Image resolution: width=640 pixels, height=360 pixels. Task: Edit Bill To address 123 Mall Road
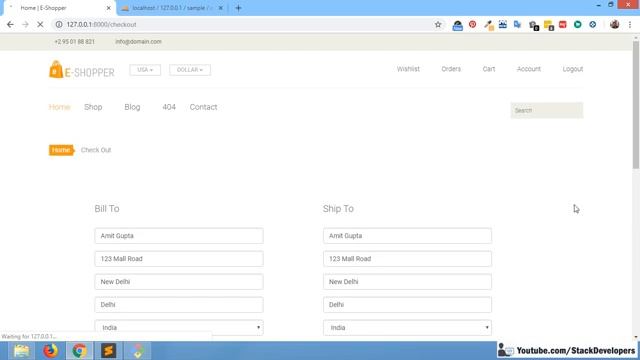coord(179,258)
